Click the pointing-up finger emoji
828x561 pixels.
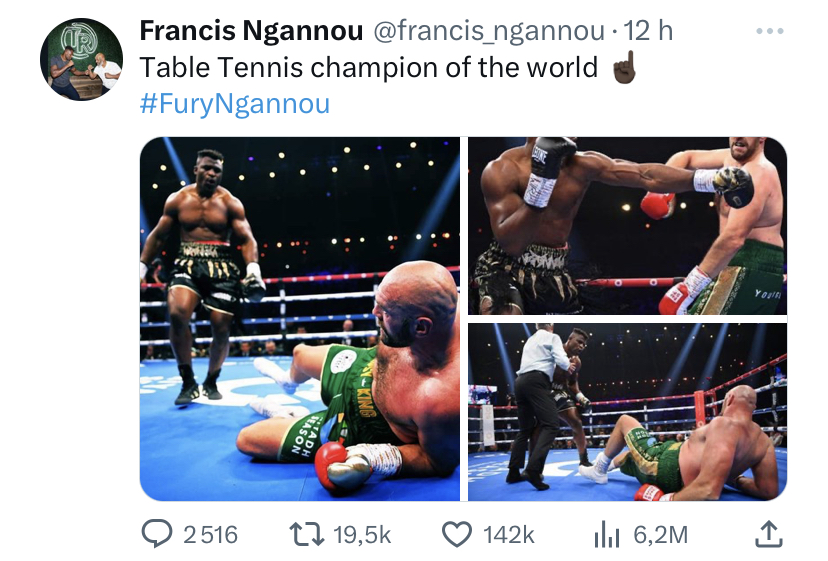pos(623,68)
